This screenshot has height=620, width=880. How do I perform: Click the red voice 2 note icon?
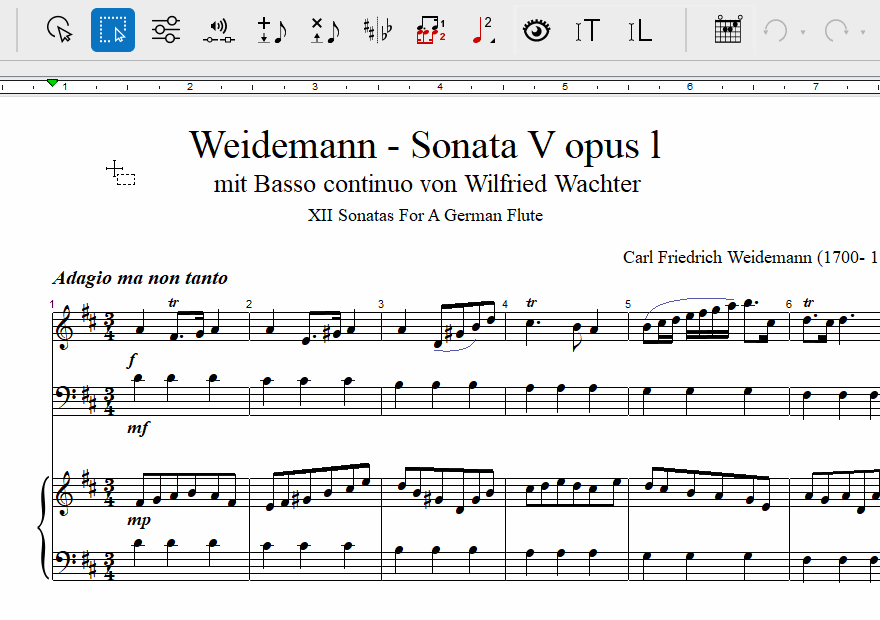(x=485, y=30)
